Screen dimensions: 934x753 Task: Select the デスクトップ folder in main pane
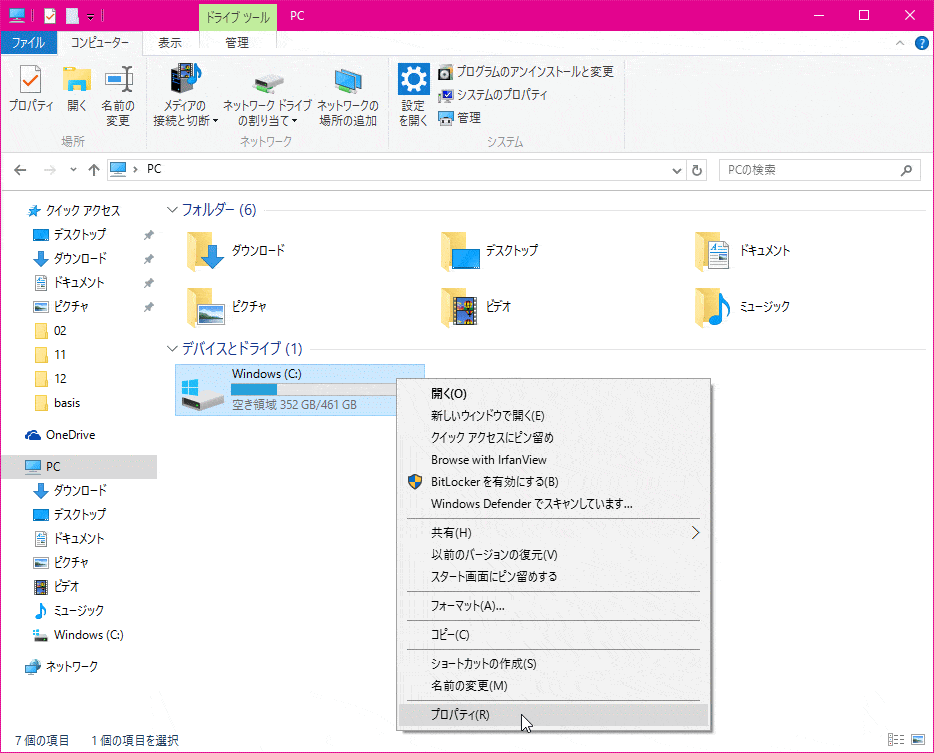click(490, 251)
